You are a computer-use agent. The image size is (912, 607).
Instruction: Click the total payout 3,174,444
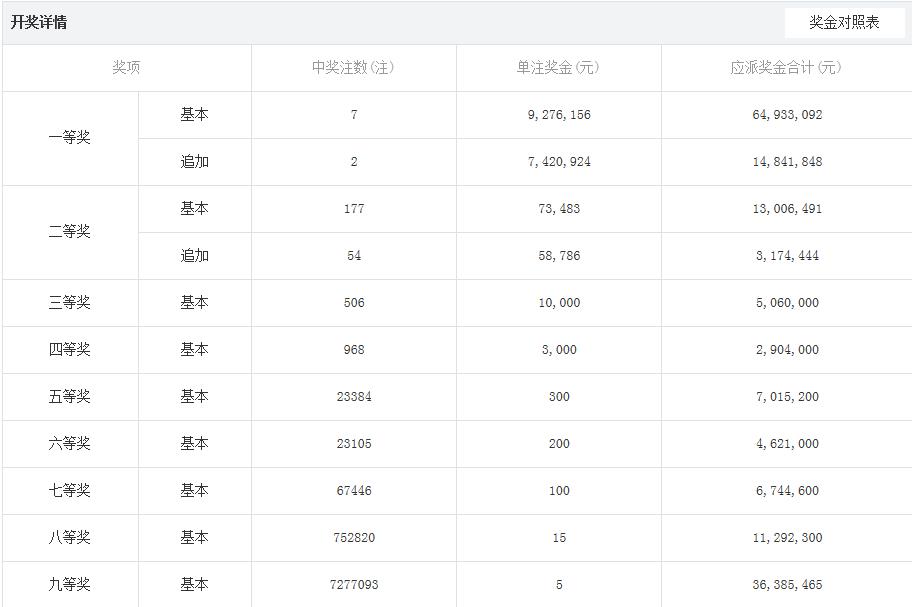point(787,256)
